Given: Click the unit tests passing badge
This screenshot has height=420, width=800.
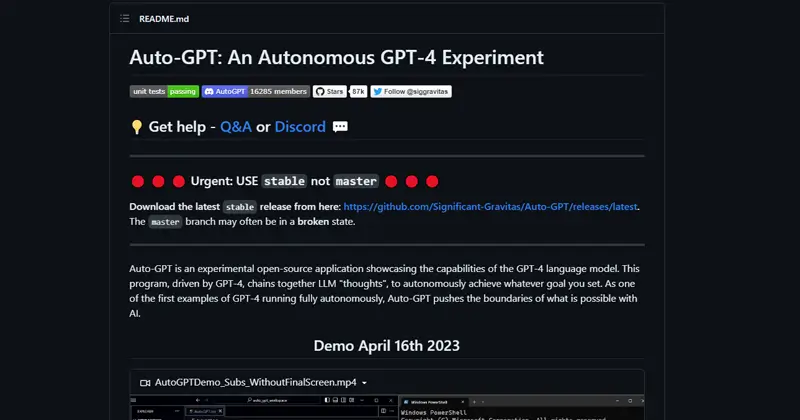Looking at the screenshot, I should (164, 91).
